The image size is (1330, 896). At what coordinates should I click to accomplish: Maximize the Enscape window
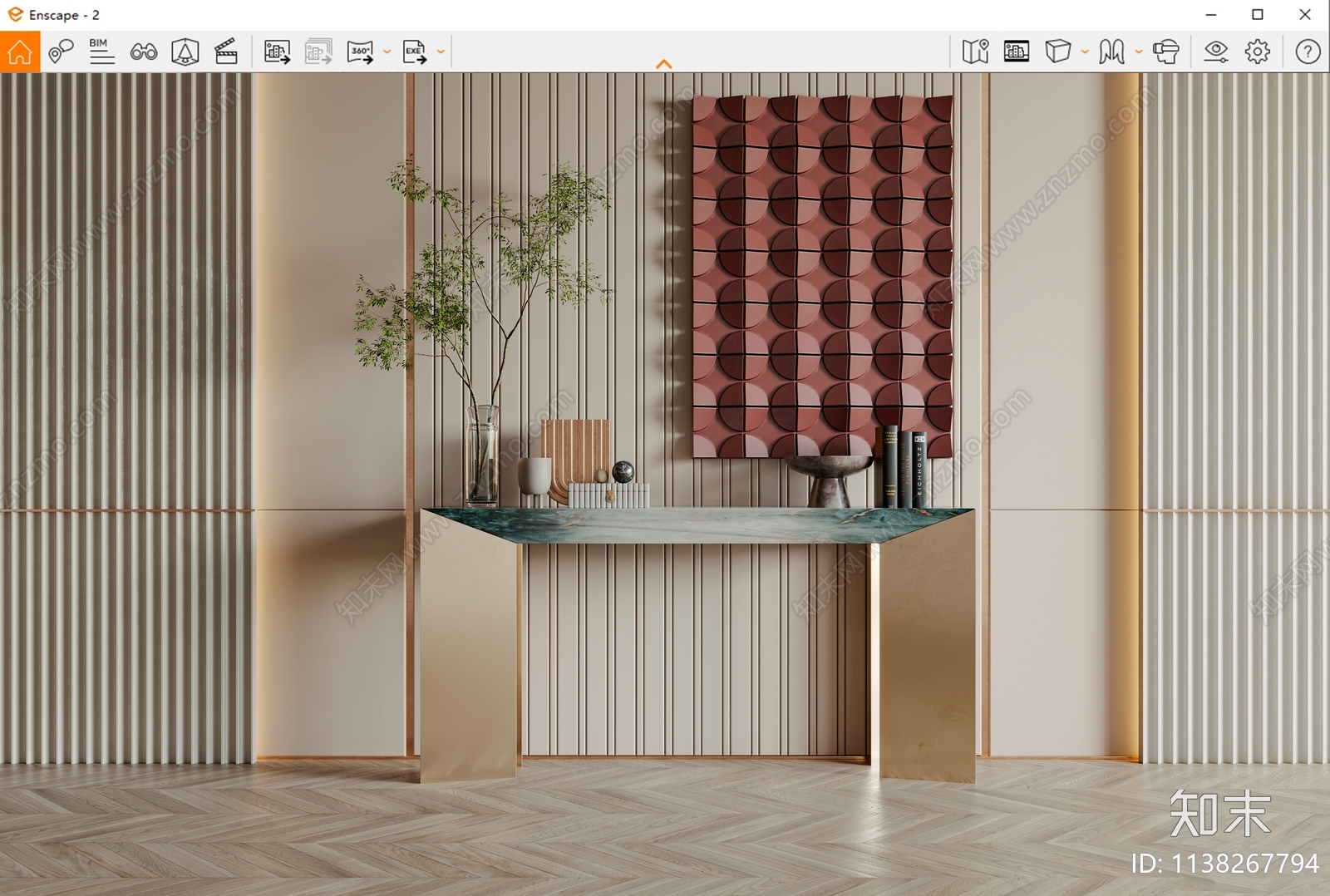point(1258,14)
